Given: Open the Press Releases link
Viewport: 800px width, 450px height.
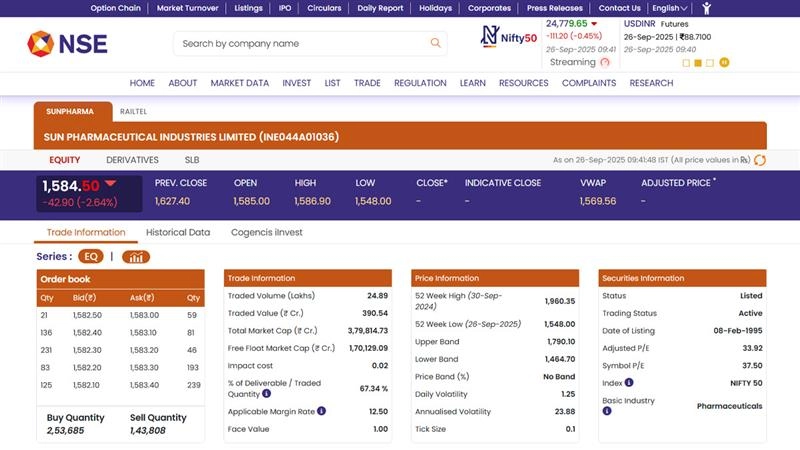Looking at the screenshot, I should coord(554,8).
